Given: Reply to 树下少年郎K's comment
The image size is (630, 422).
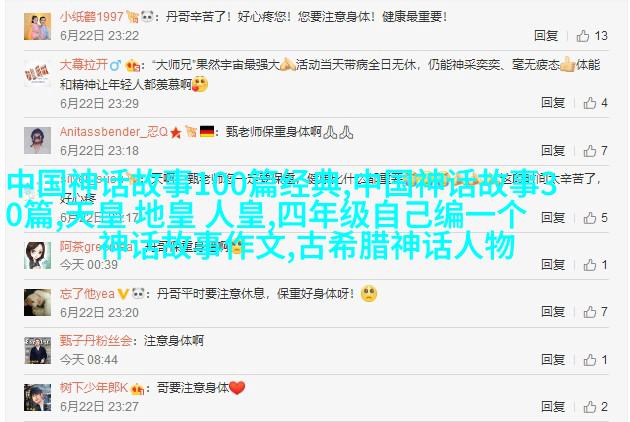Looking at the screenshot, I should [553, 407].
